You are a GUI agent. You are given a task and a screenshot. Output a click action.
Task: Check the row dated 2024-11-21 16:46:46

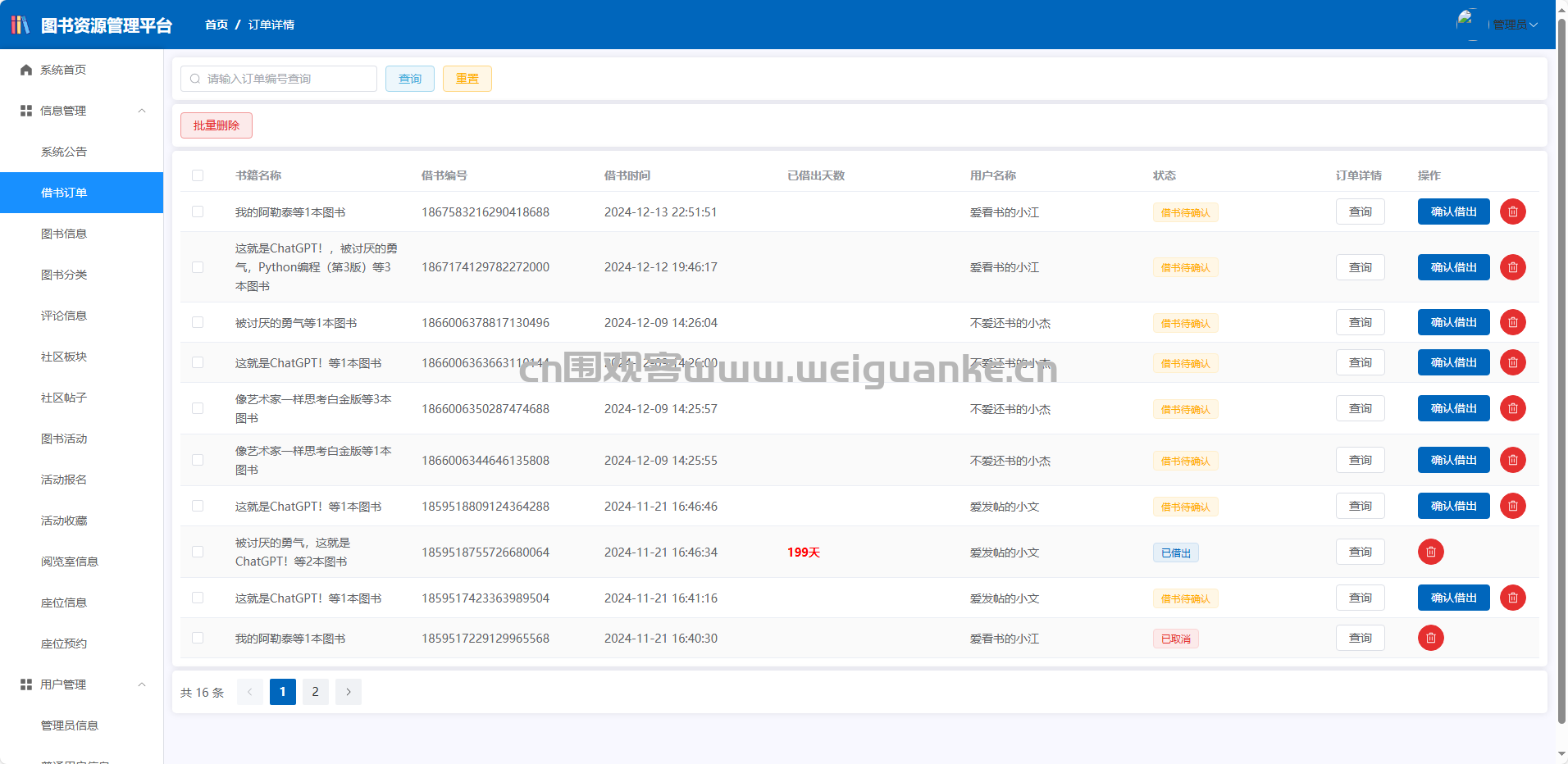198,506
